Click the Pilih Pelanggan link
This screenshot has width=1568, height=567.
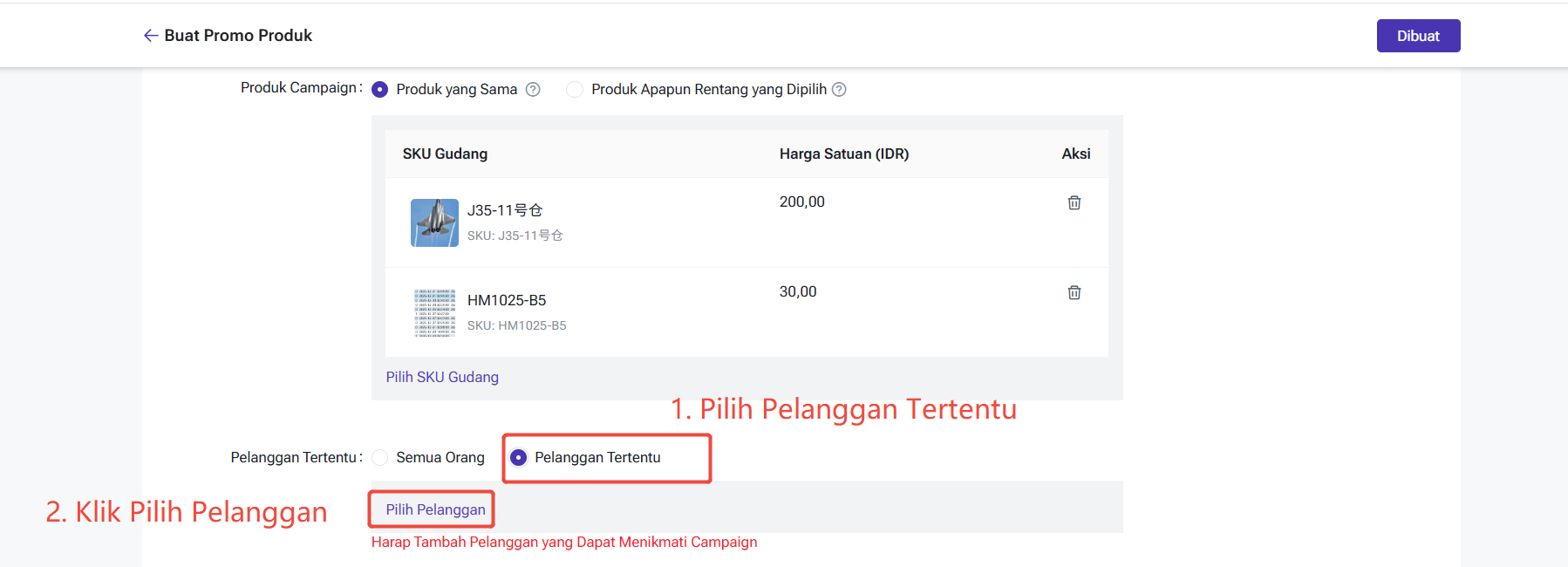(x=435, y=509)
